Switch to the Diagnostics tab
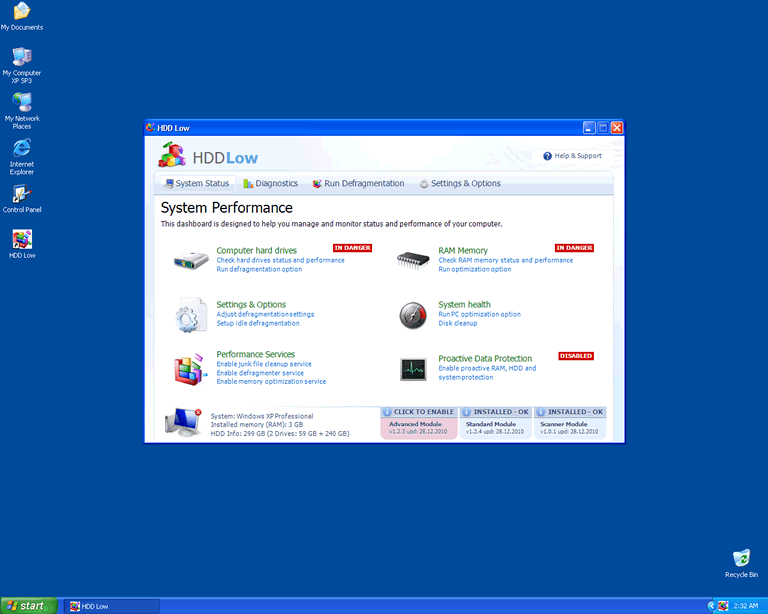 point(270,184)
